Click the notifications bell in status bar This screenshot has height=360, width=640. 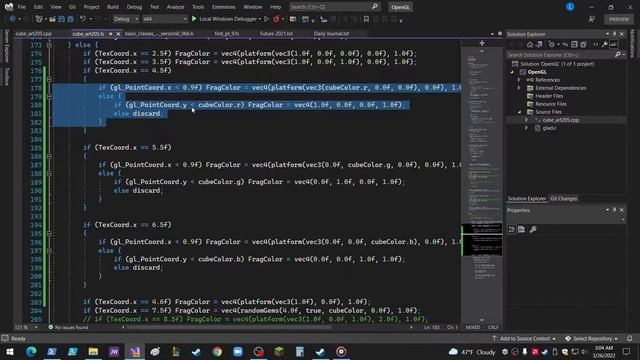click(x=629, y=338)
